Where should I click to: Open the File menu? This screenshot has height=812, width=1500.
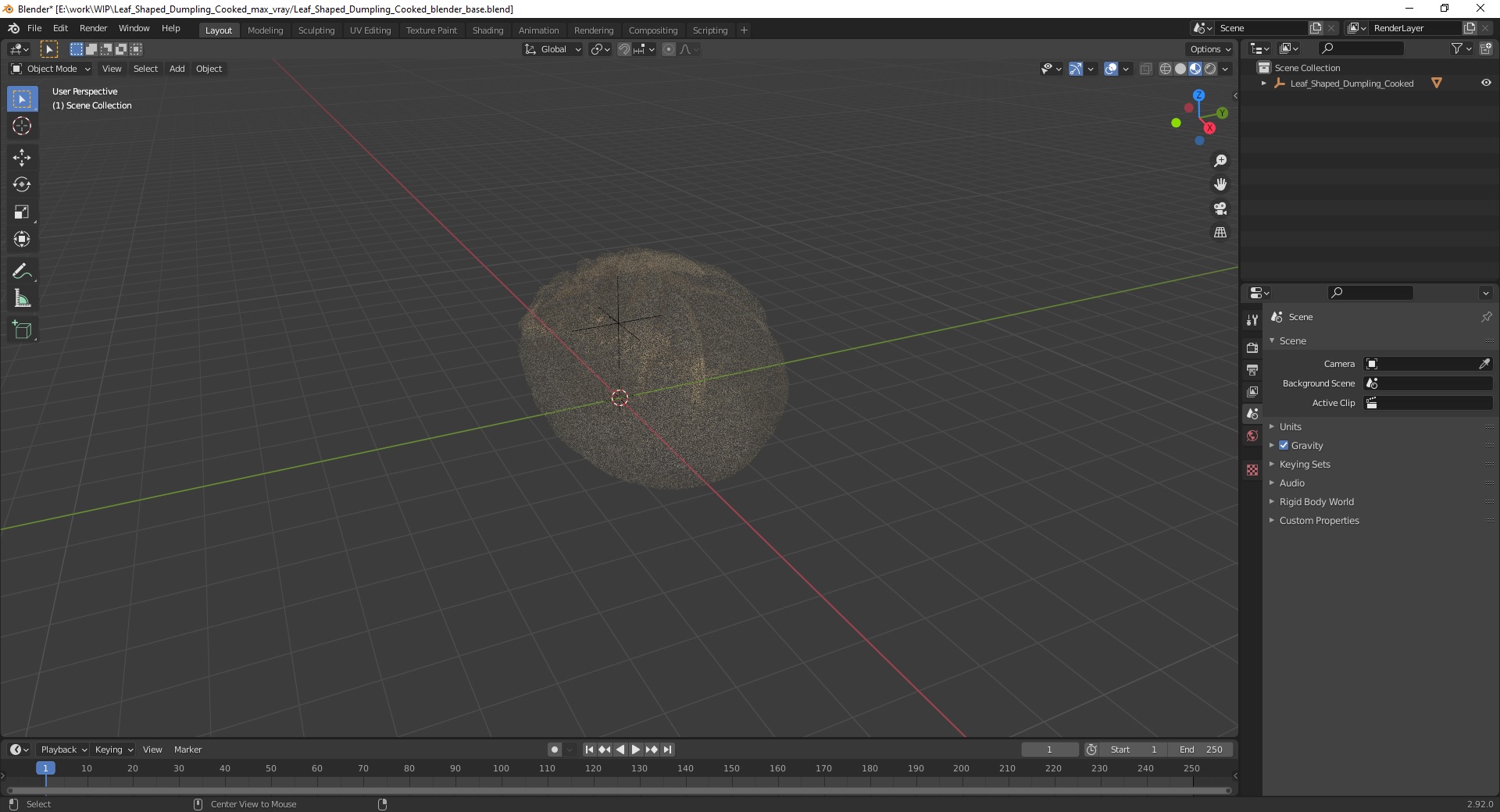(34, 28)
